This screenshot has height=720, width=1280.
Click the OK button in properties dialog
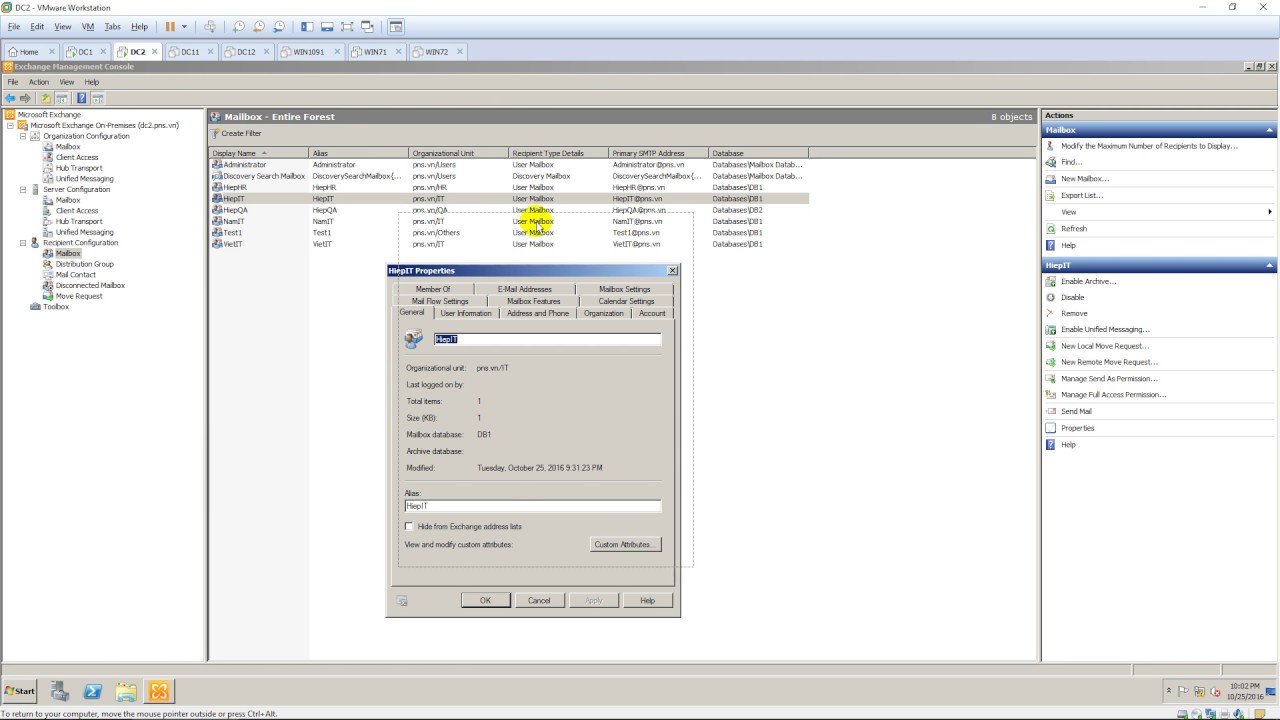pyautogui.click(x=485, y=600)
